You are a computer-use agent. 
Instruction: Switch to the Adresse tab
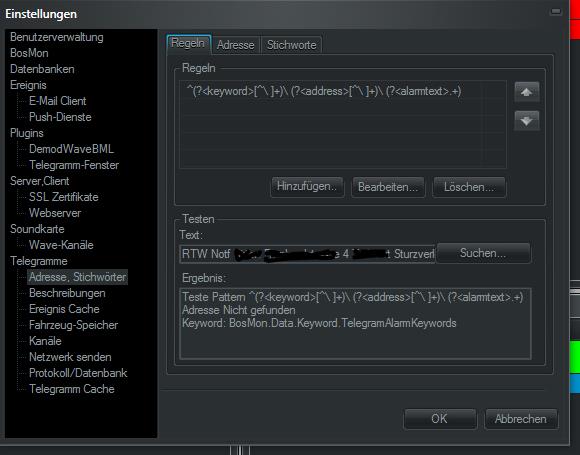(x=236, y=45)
